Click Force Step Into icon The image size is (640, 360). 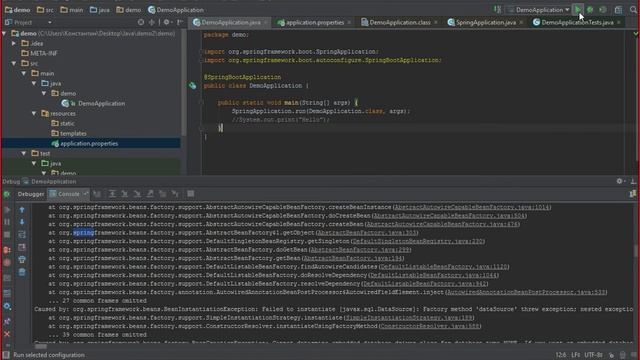click(x=137, y=194)
